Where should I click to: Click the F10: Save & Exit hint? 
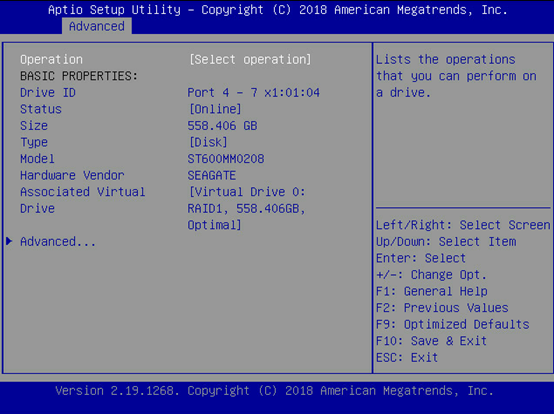pos(431,341)
